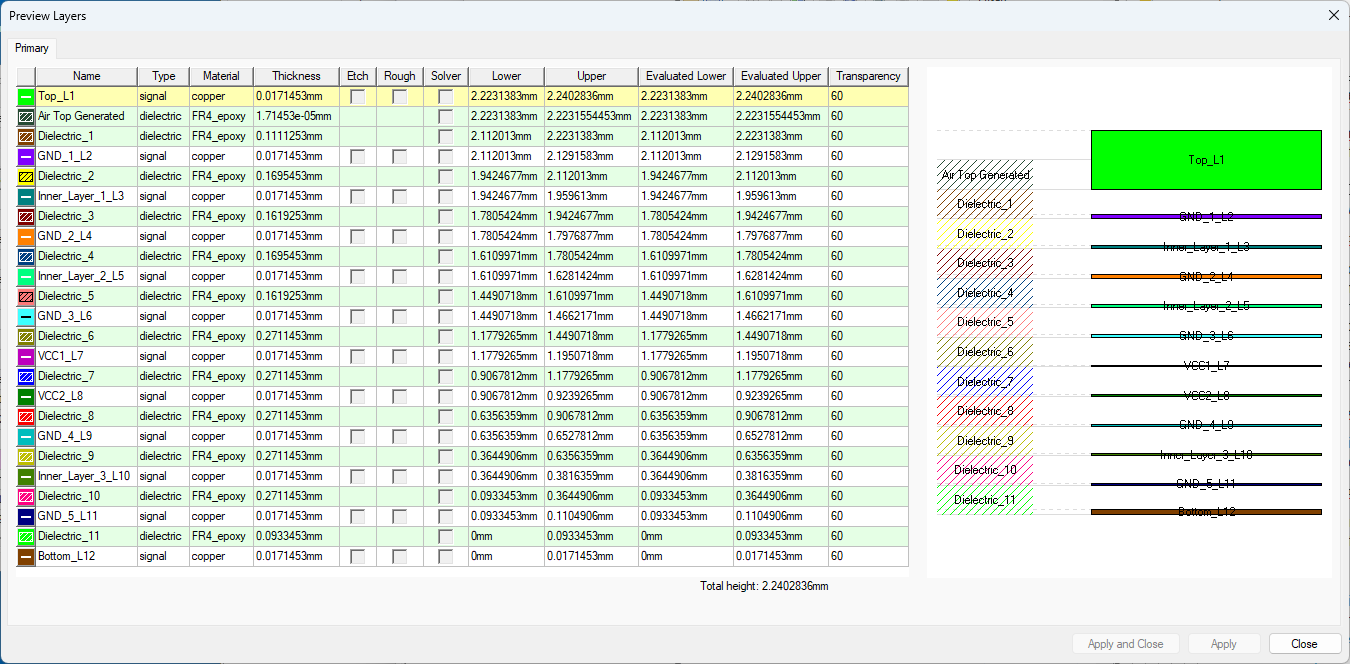Image resolution: width=1350 pixels, height=664 pixels.
Task: Click the GND_3_L6 cyan color swatch
Action: [x=25, y=316]
